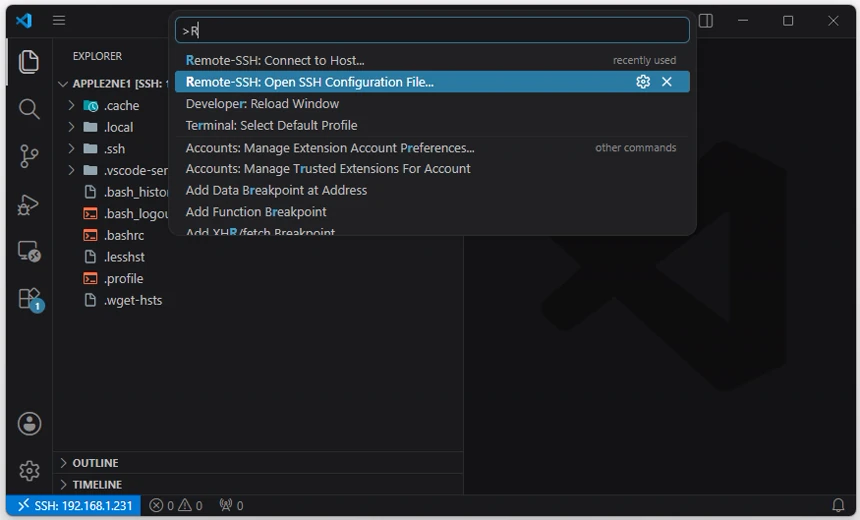Viewport: 860px width, 520px height.
Task: Run Add Function Breakpoint command
Action: (x=432, y=212)
